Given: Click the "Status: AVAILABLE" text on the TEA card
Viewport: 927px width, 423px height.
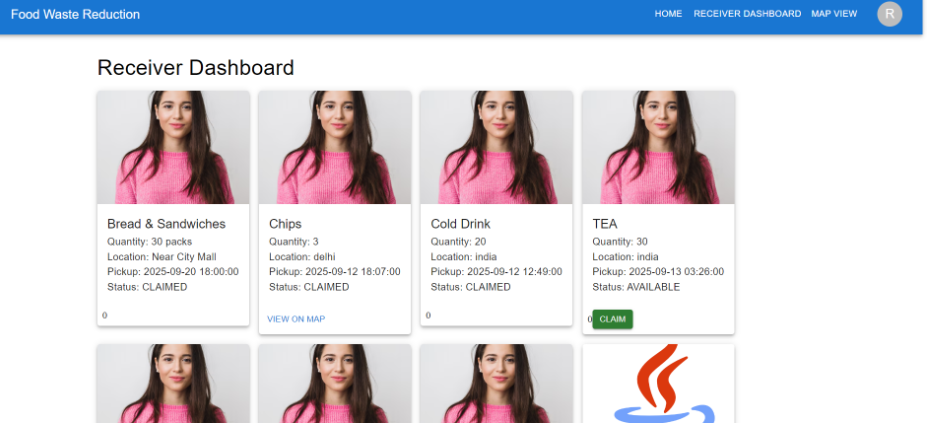Looking at the screenshot, I should [636, 287].
